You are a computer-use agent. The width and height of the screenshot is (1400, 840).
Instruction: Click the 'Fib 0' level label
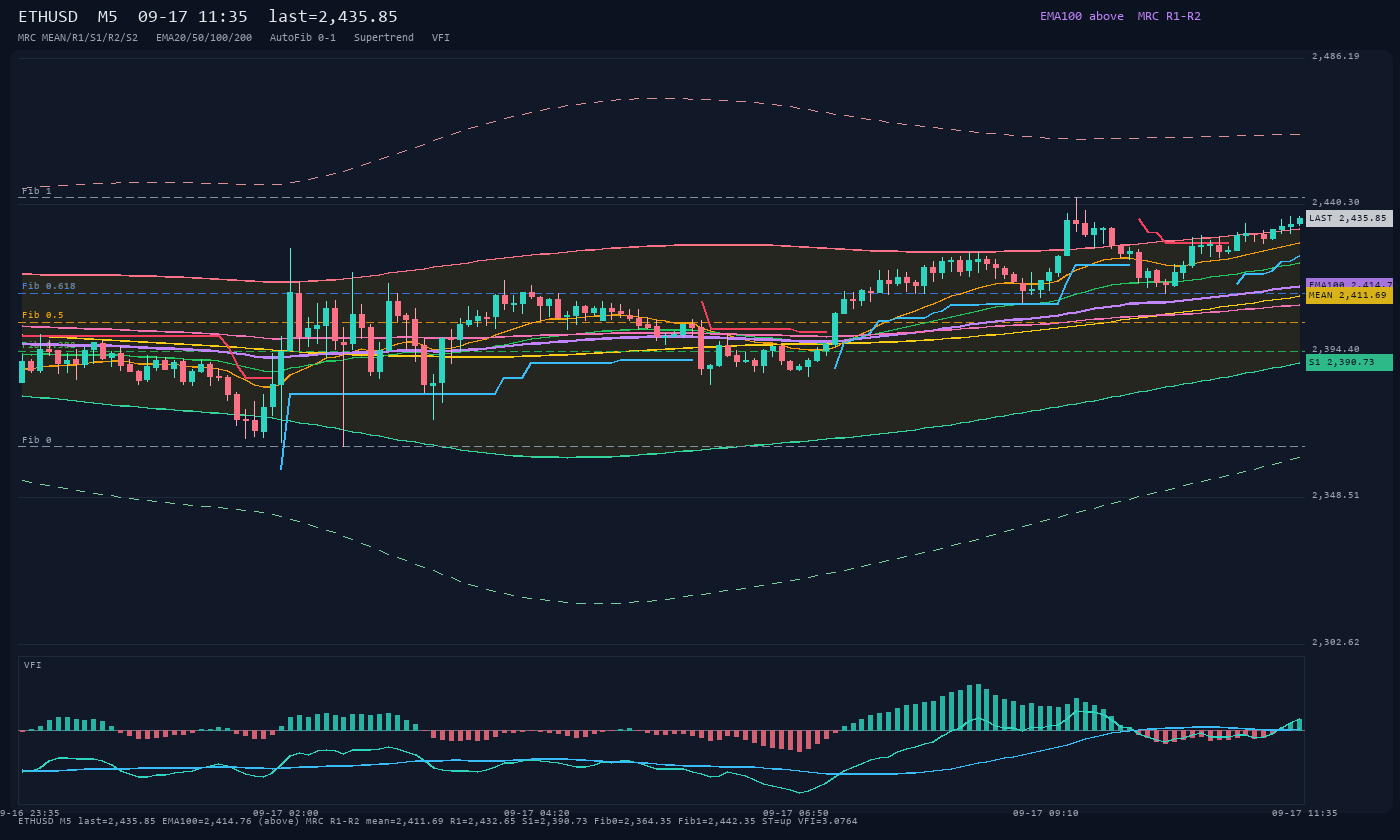click(x=37, y=440)
